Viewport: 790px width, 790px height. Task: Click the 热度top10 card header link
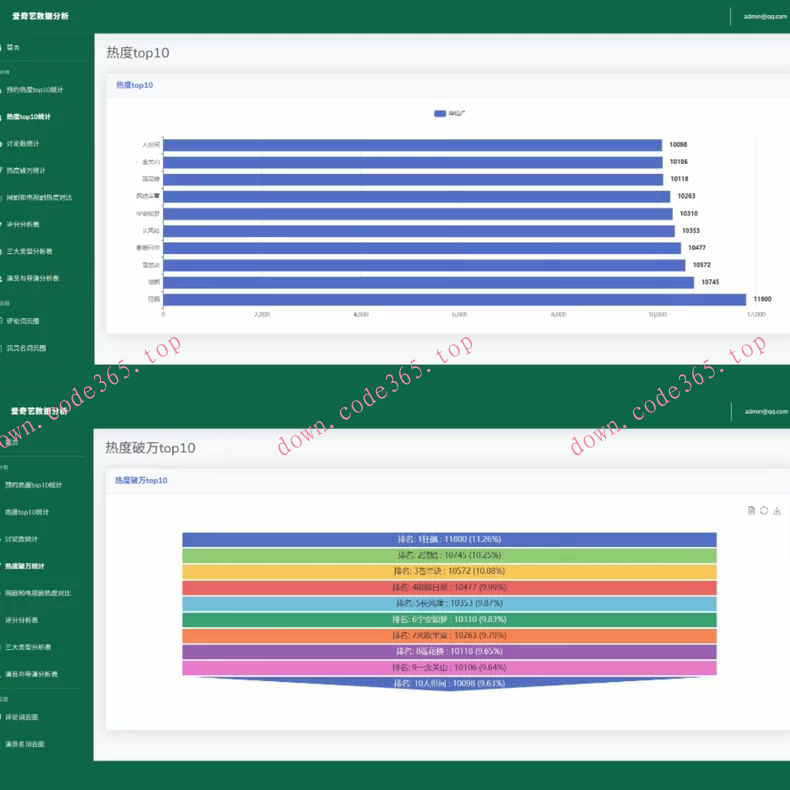tap(135, 85)
